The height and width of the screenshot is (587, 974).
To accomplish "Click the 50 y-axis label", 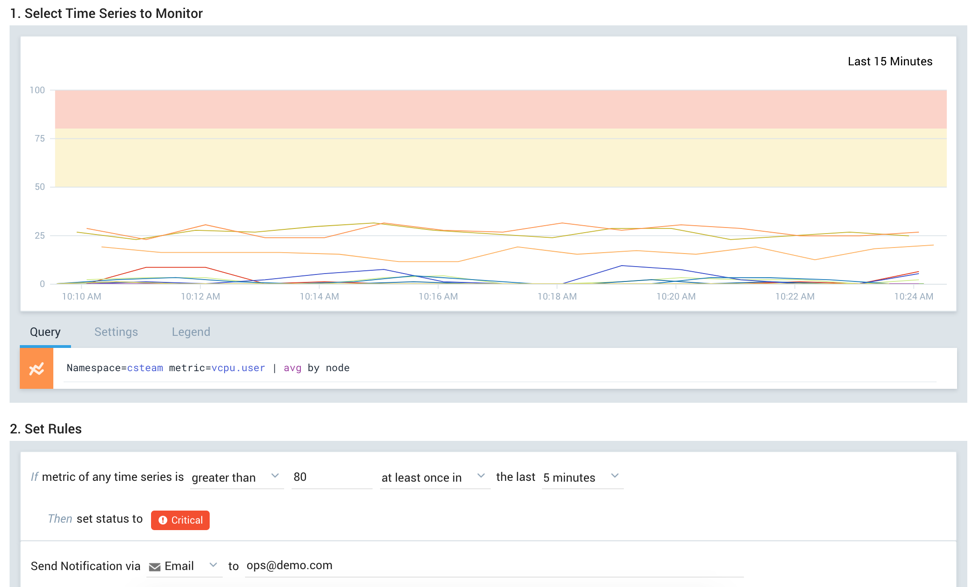I will click(40, 187).
